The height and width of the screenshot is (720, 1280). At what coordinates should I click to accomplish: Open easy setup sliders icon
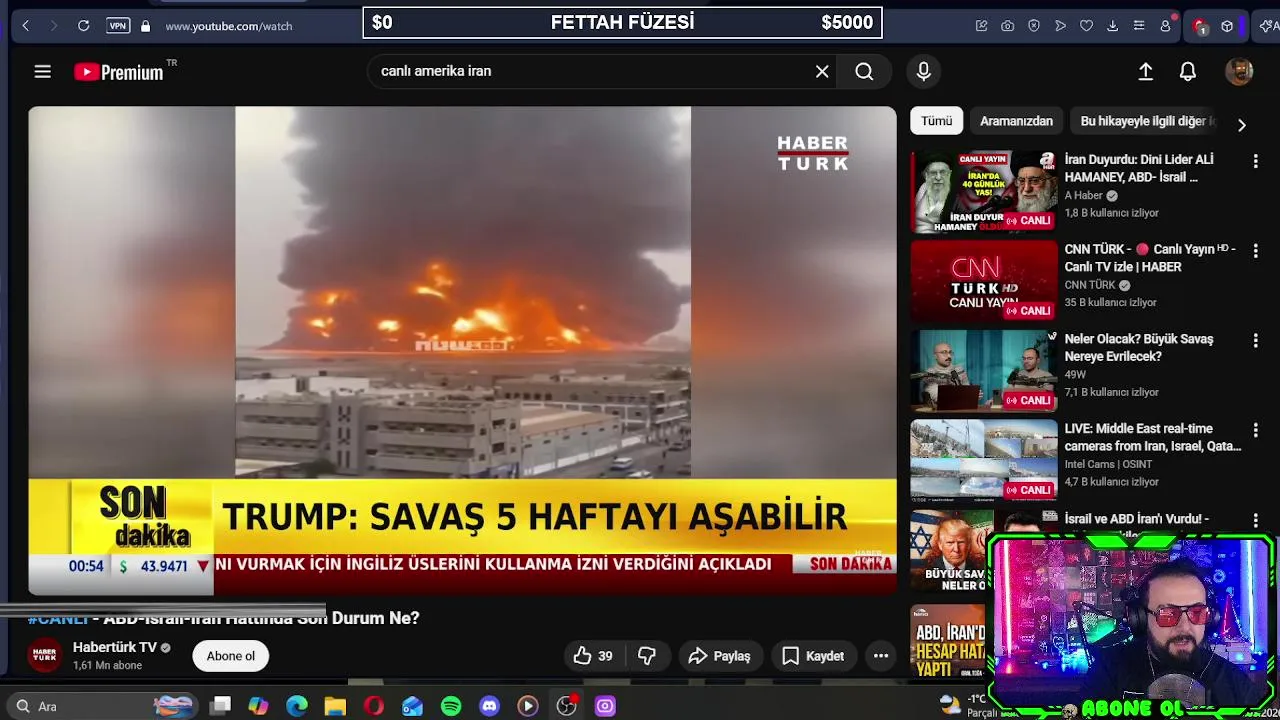pos(1138,26)
